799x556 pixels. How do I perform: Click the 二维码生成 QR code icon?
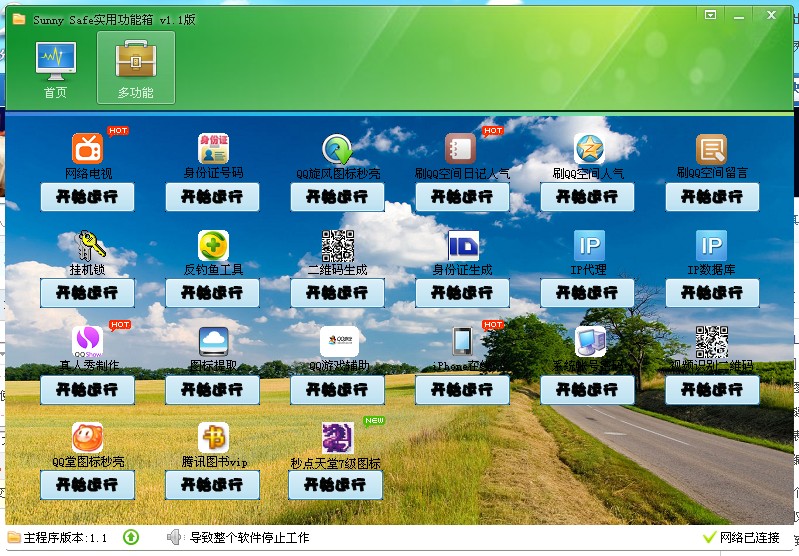(338, 246)
